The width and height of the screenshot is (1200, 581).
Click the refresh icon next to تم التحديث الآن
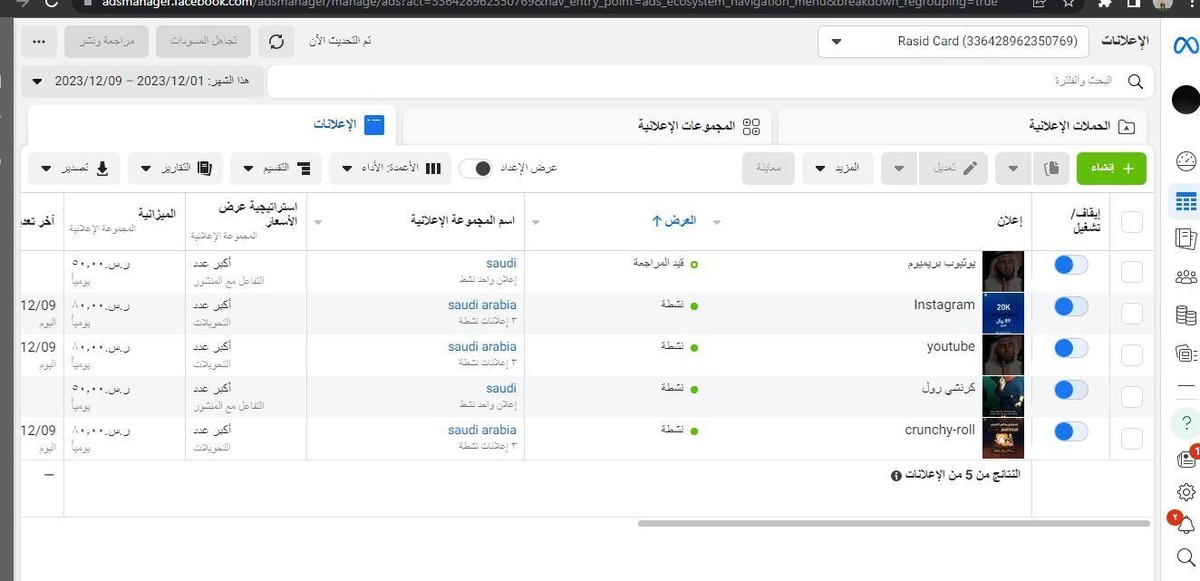click(x=276, y=41)
